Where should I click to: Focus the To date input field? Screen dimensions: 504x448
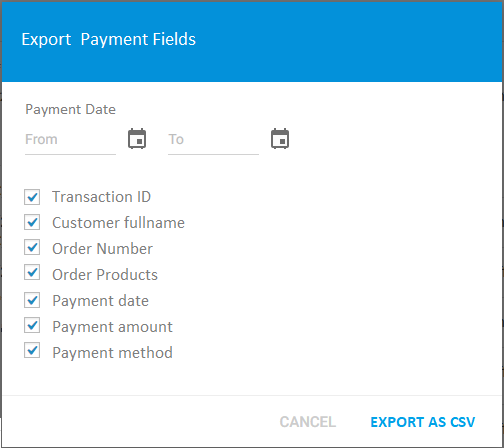213,140
